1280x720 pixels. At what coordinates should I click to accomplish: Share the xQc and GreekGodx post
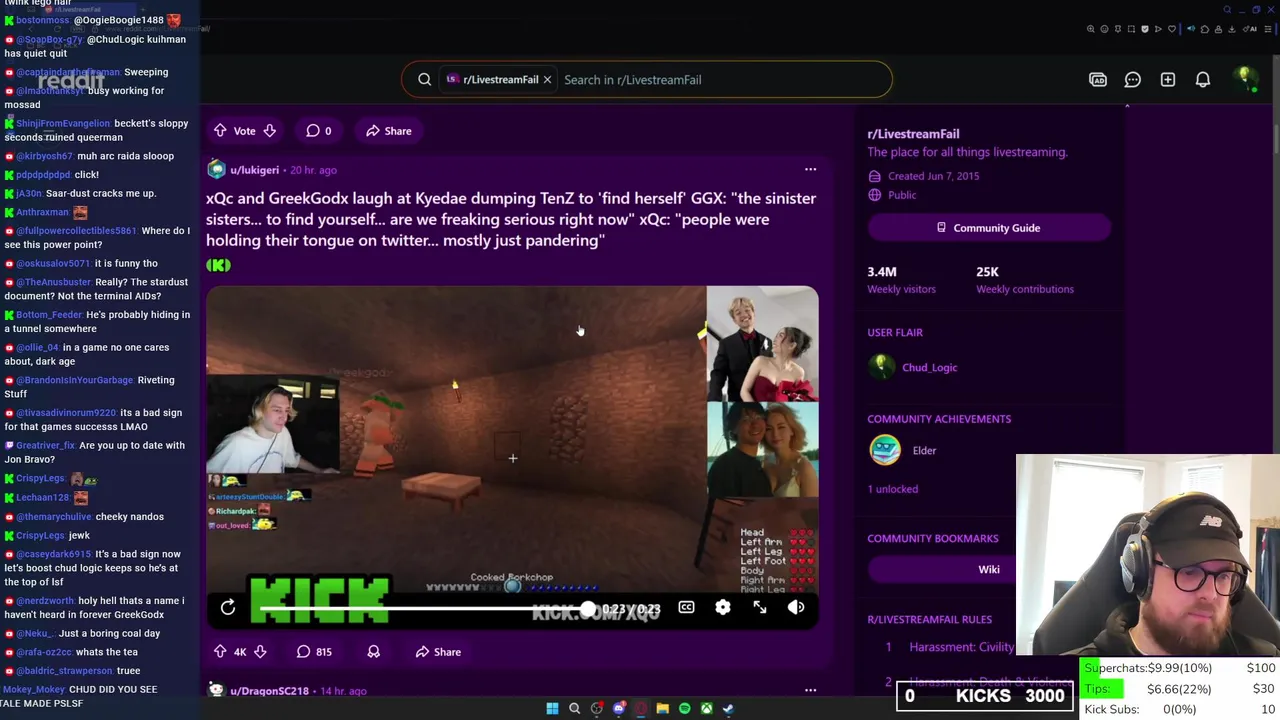pos(439,652)
